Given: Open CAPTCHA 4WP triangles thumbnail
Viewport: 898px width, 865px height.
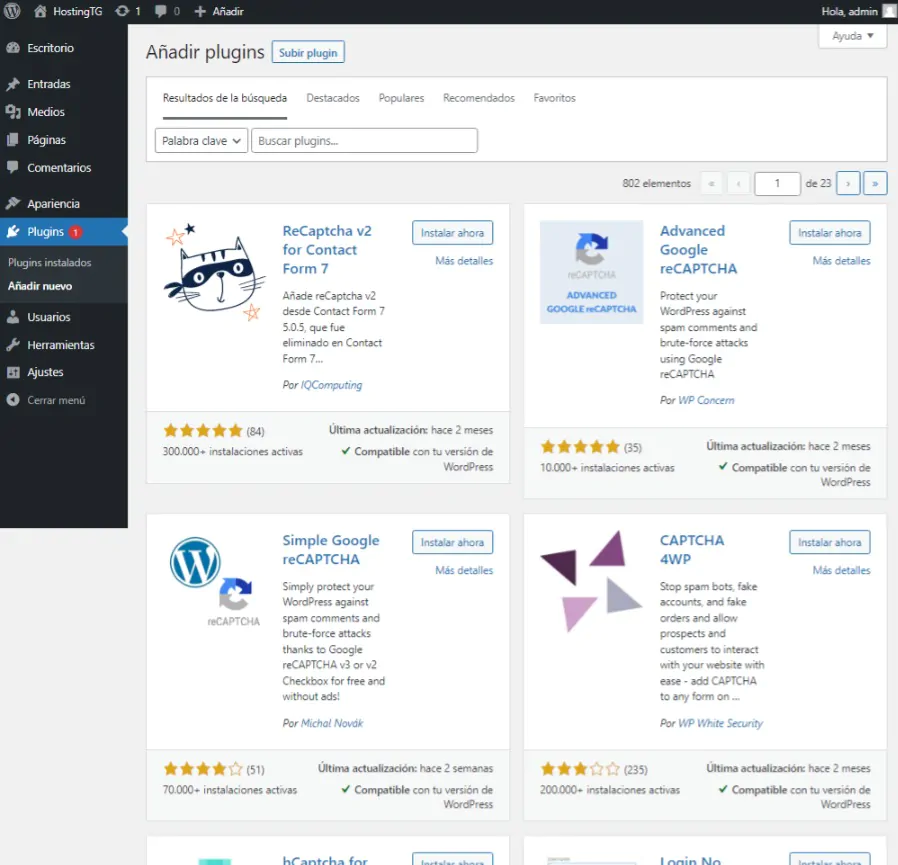Looking at the screenshot, I should click(592, 581).
